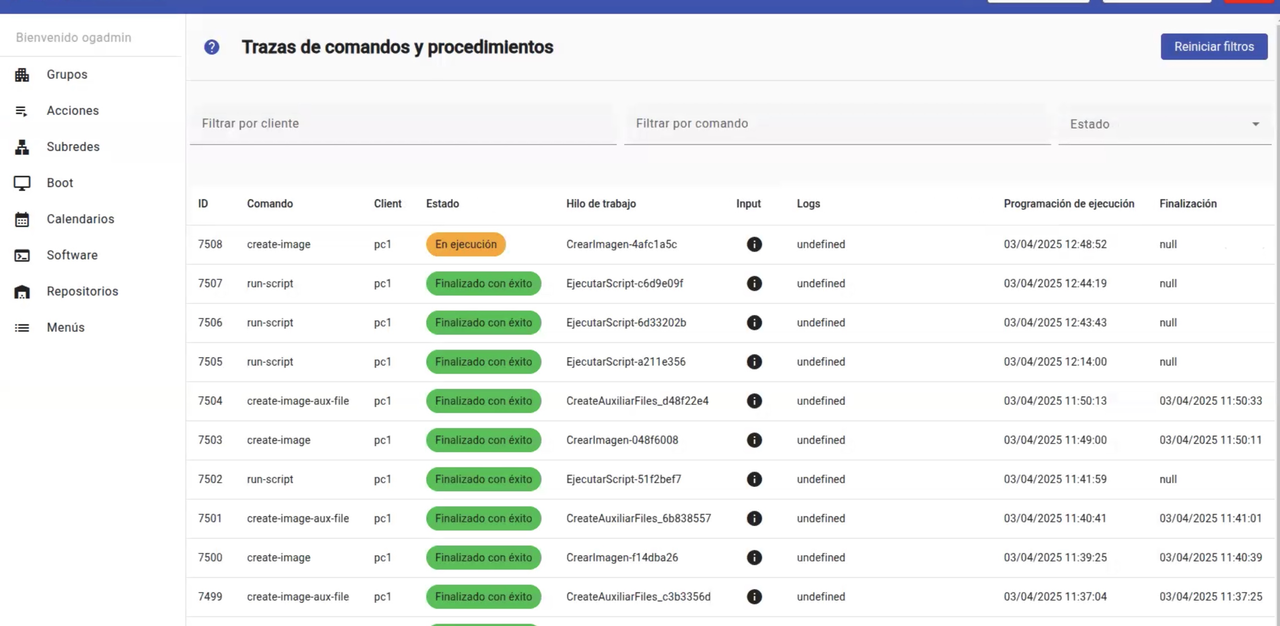This screenshot has width=1280, height=626.
Task: Click the Reiniciar filtros button
Action: [x=1214, y=46]
